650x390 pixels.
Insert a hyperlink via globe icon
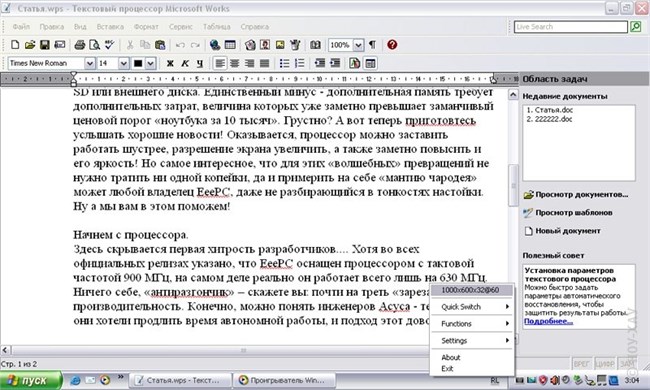215,45
